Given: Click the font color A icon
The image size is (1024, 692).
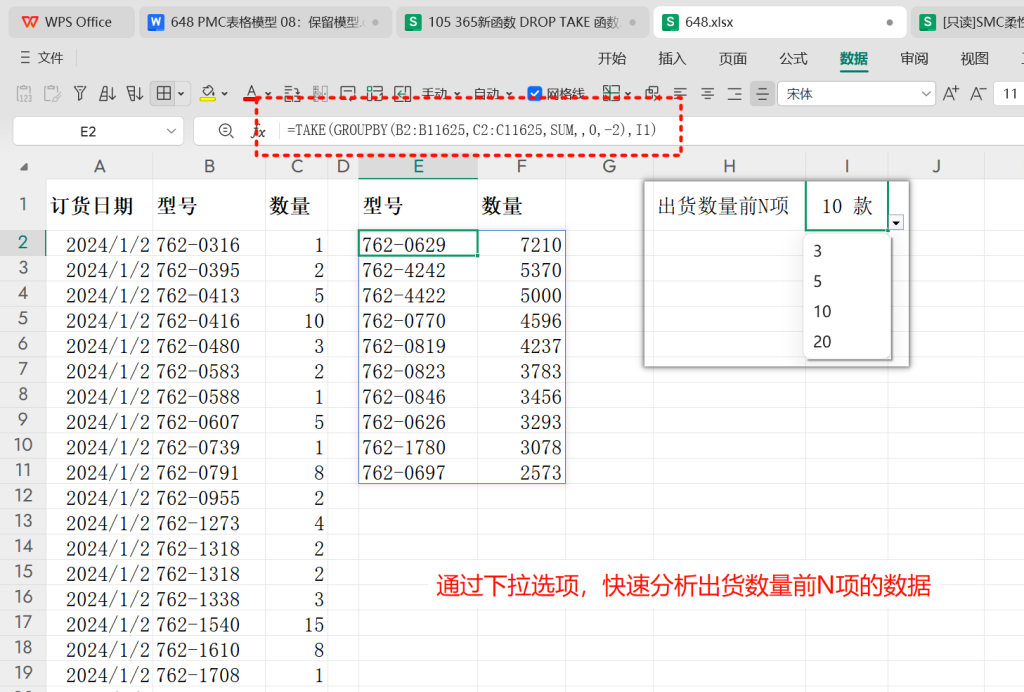Looking at the screenshot, I should pos(251,93).
